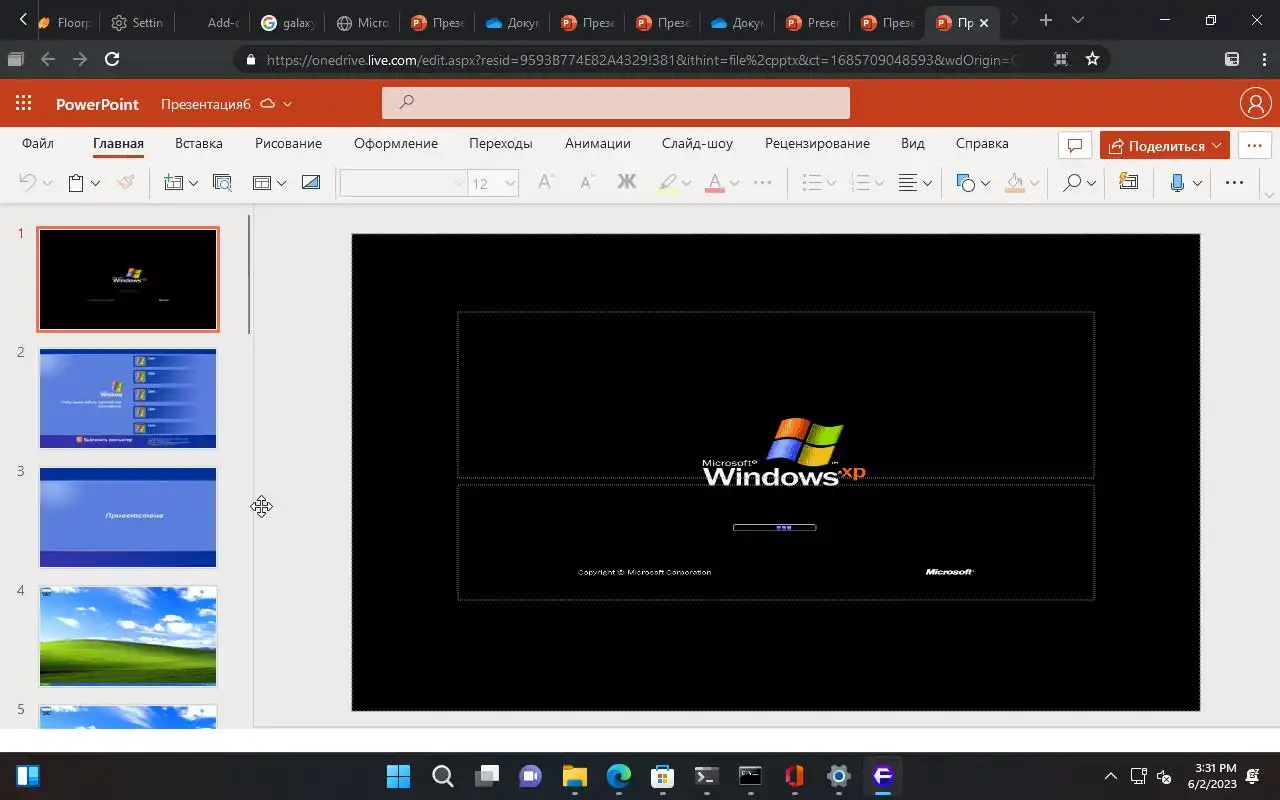The height and width of the screenshot is (800, 1280).
Task: Open Dictate options dropdown arrow
Action: click(x=1197, y=183)
